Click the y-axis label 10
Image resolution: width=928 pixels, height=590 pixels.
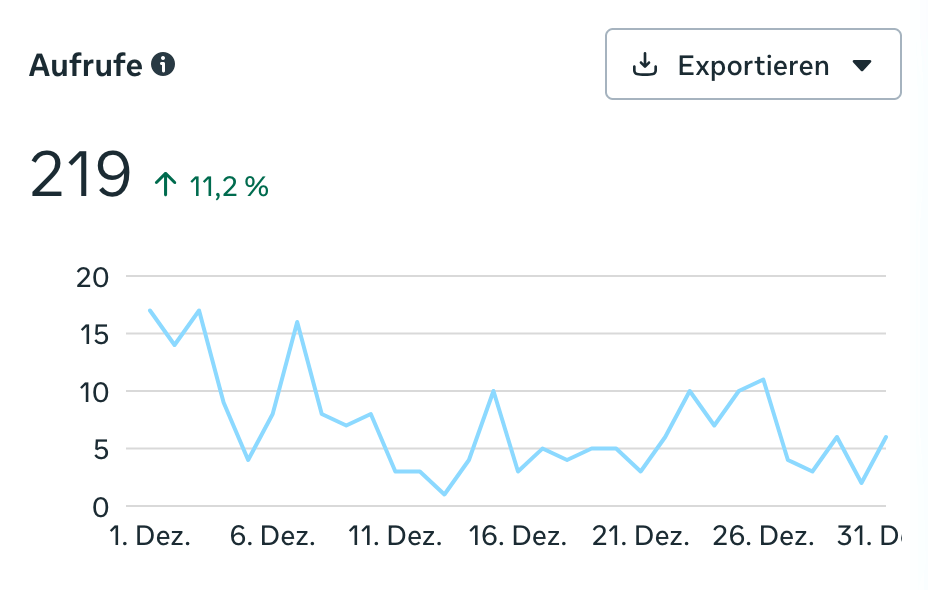click(92, 393)
